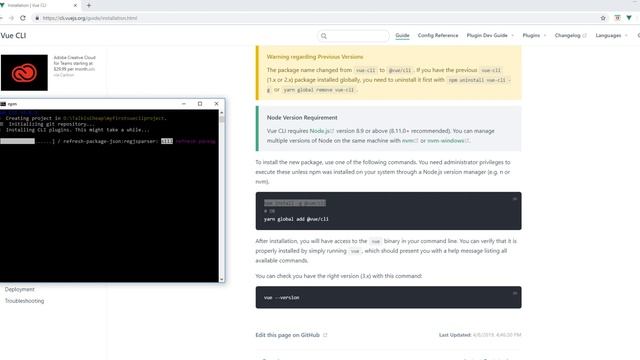This screenshot has height=360, width=640.
Task: Click the Node Version Requirement heading
Action: (x=302, y=118)
